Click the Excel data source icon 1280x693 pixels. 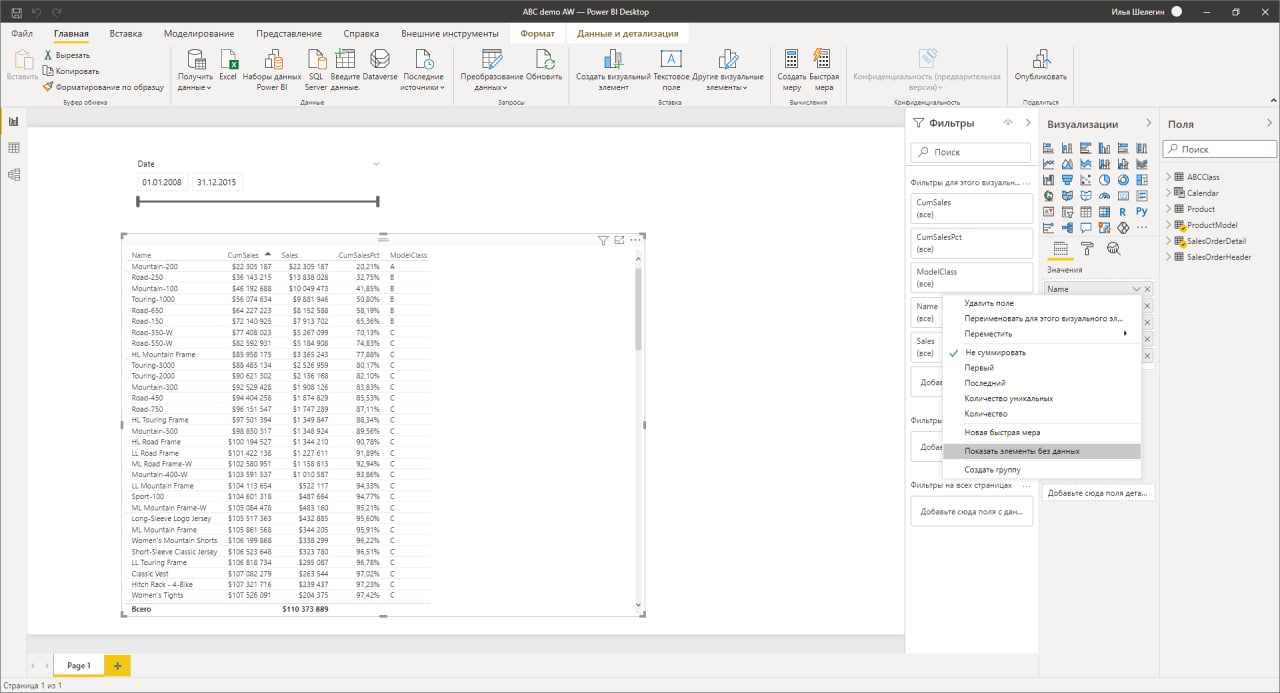pos(228,60)
